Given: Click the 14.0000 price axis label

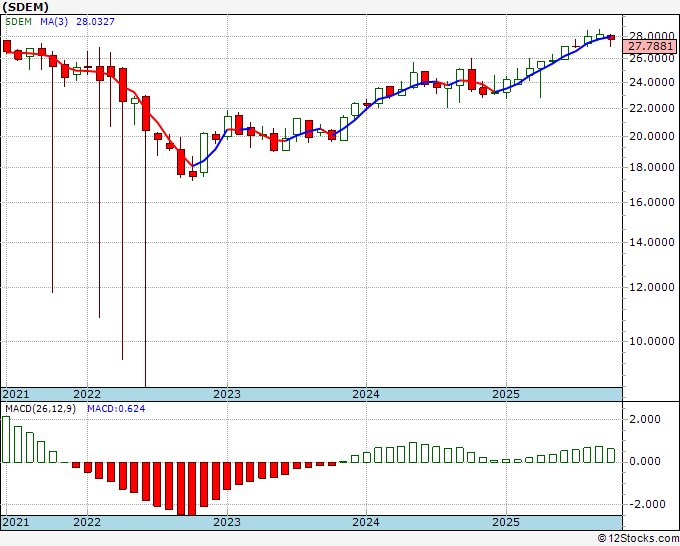Looking at the screenshot, I should [x=652, y=242].
